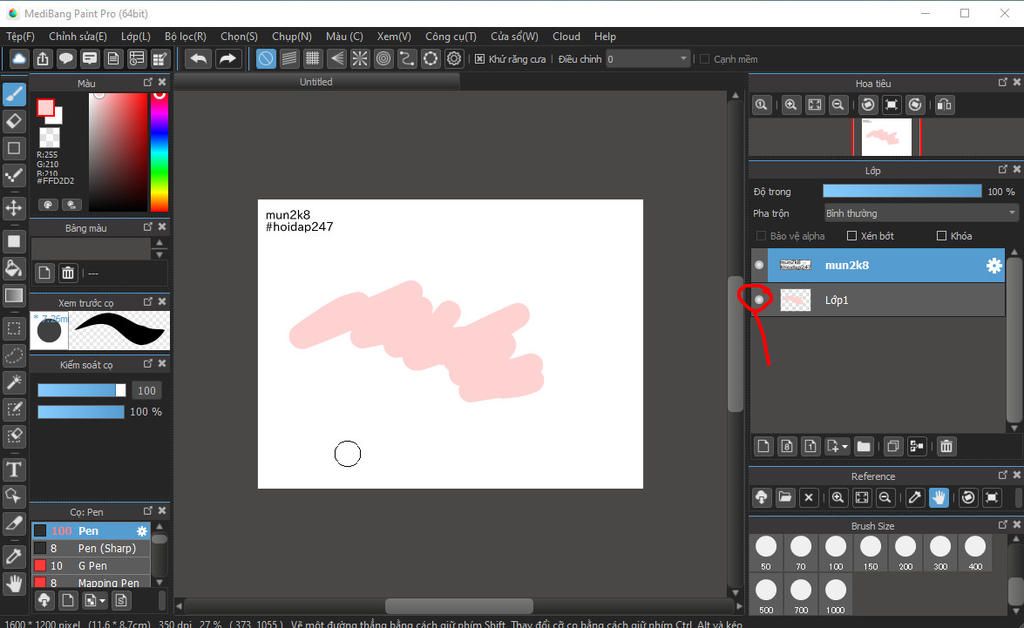Toggle the Khử răng cưa checkbox
The width and height of the screenshot is (1024, 628).
click(x=479, y=59)
